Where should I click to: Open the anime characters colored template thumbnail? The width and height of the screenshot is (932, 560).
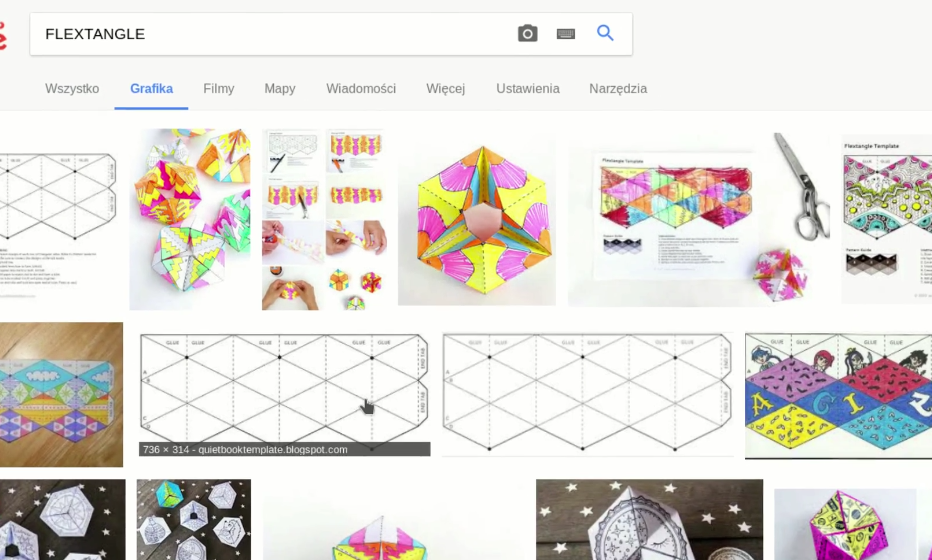(839, 395)
